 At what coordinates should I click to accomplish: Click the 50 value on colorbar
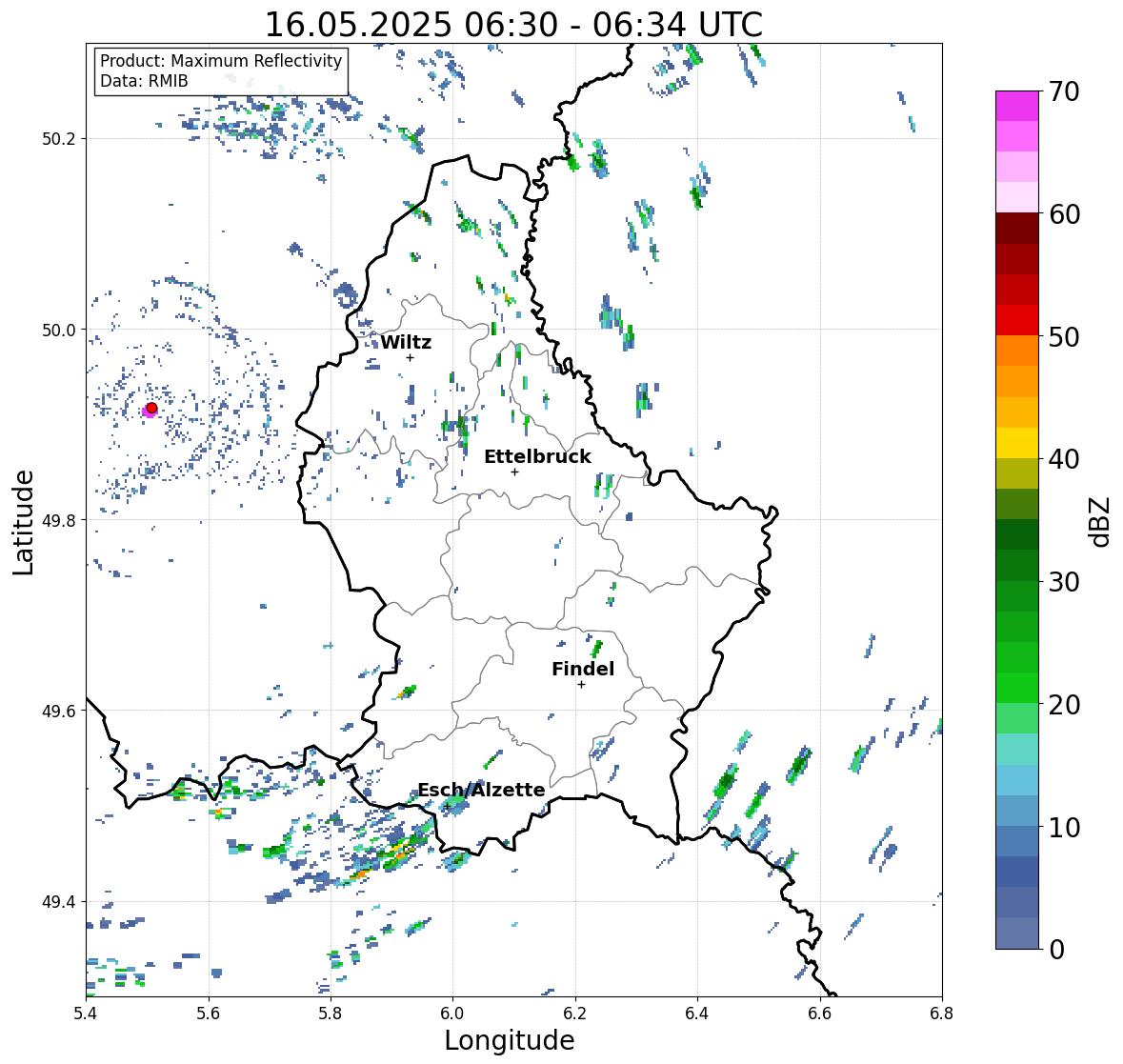pos(1064,337)
